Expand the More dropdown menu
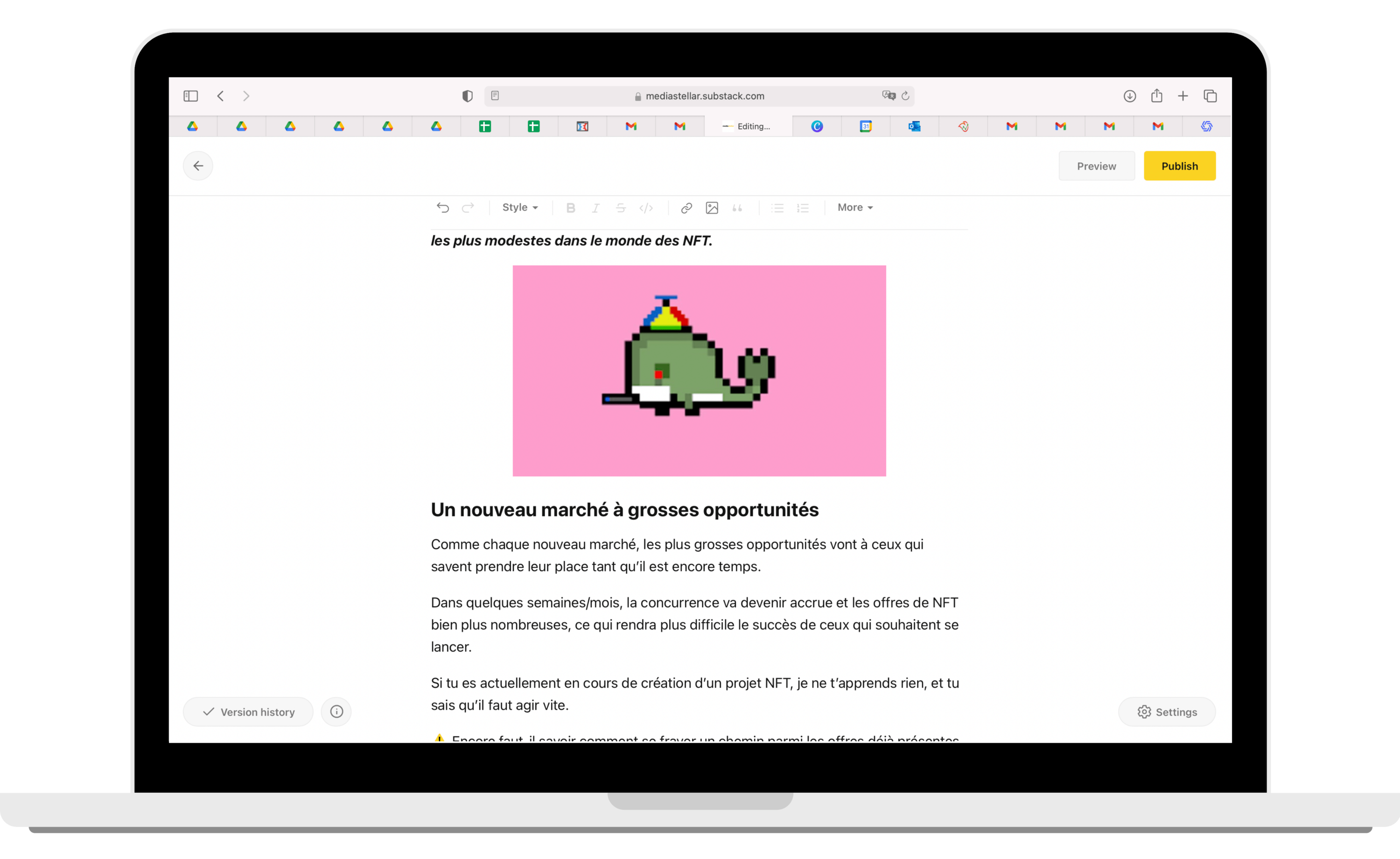 point(854,207)
